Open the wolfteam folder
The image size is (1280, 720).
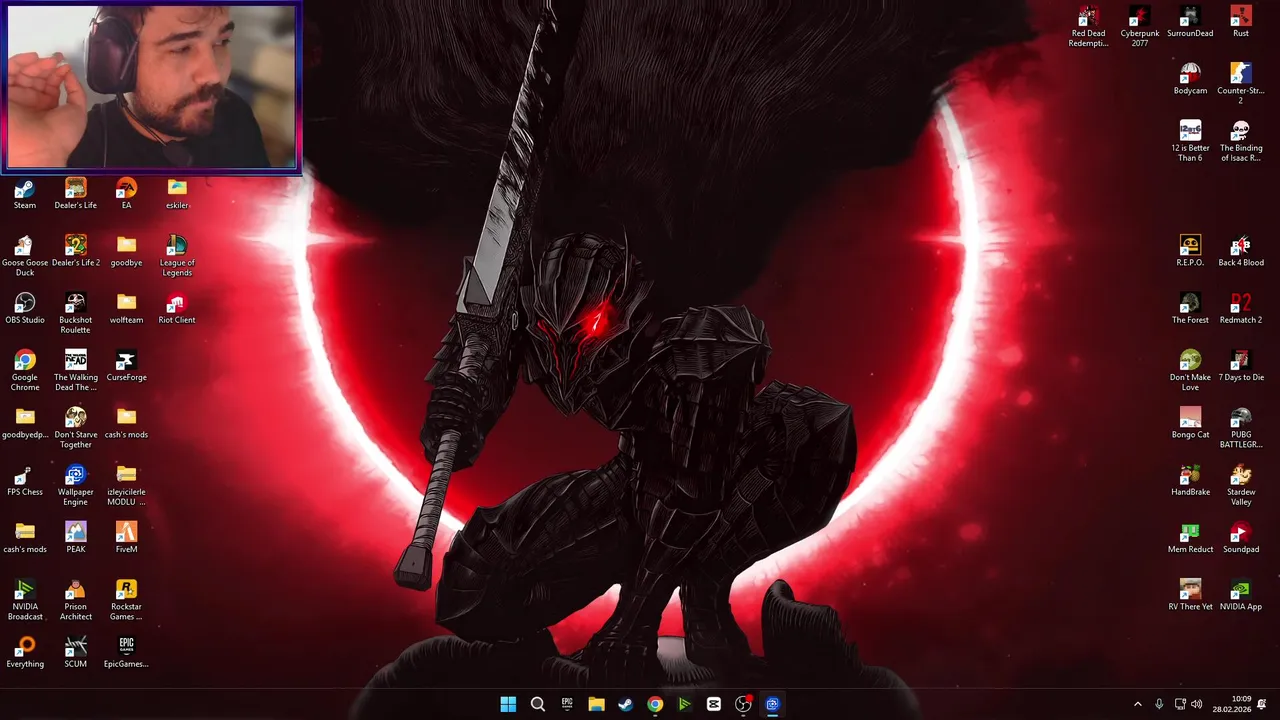126,308
